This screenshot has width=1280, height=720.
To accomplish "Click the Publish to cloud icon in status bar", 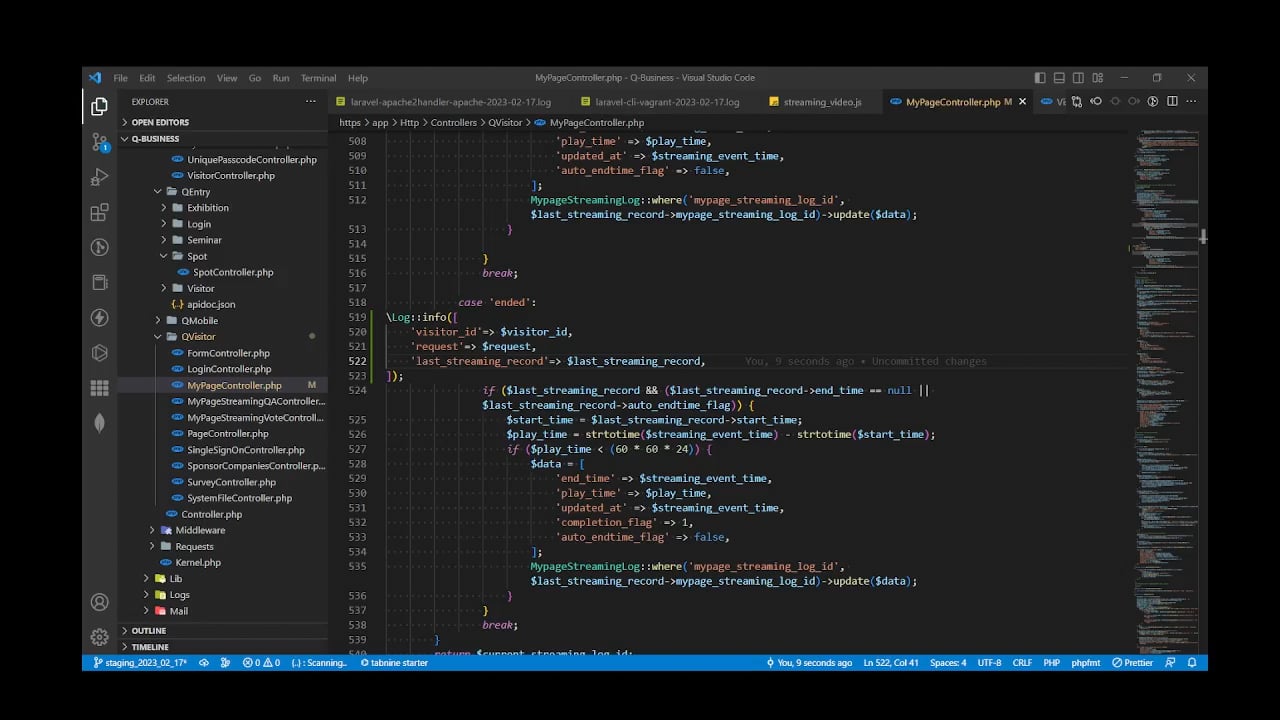I will click(204, 663).
